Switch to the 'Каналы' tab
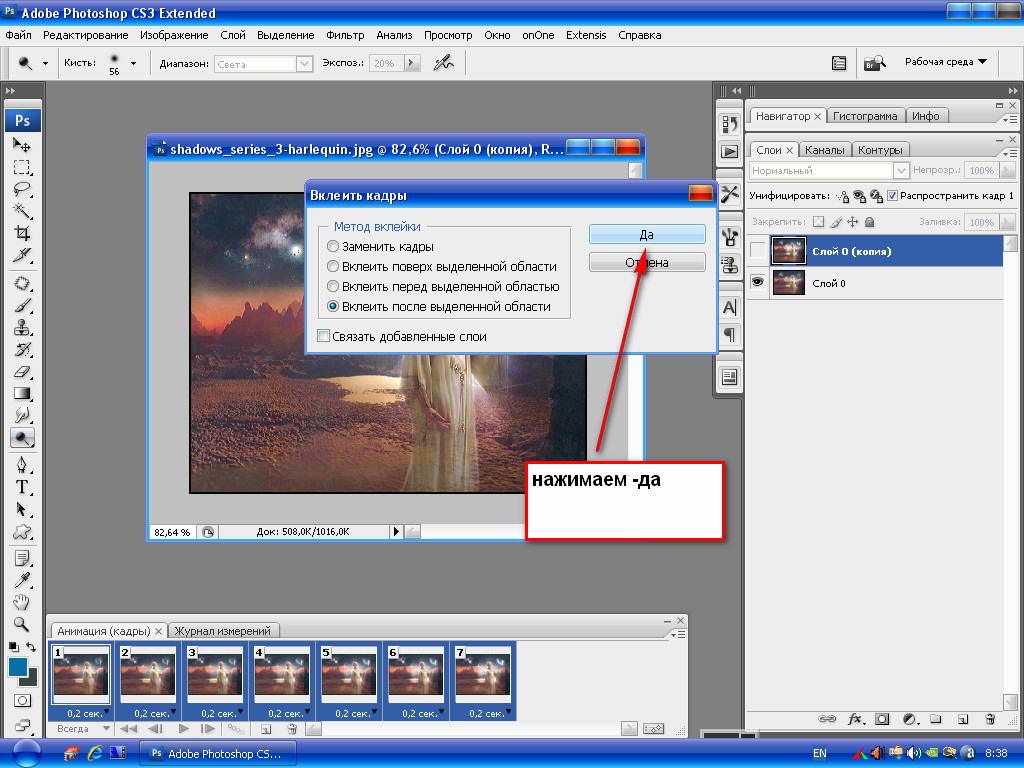Screen dimensions: 1024x768 click(824, 150)
